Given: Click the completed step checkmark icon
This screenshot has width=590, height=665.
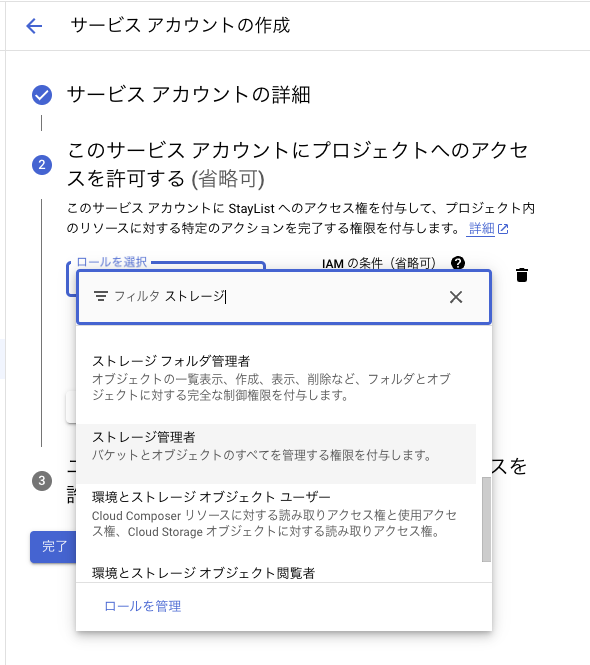Looking at the screenshot, I should (x=42, y=95).
